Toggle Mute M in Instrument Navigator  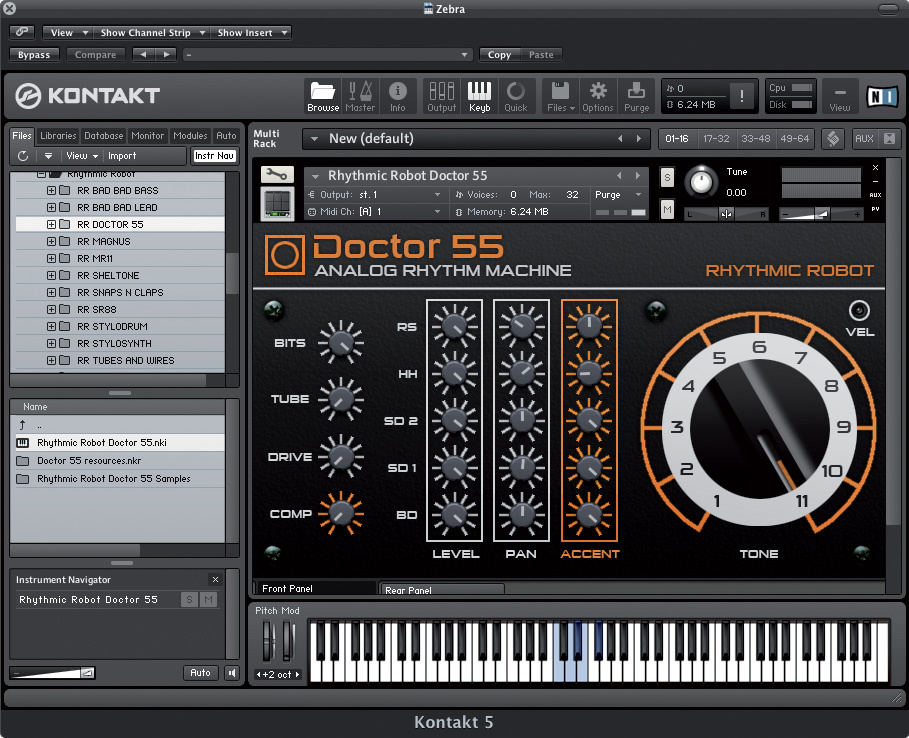tap(208, 599)
